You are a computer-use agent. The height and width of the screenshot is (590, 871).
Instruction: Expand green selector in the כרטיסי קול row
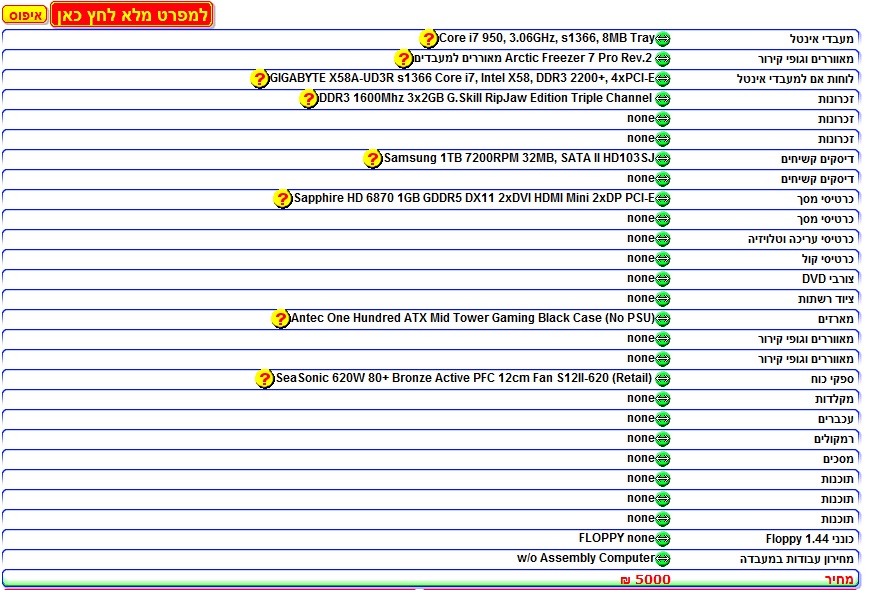(x=662, y=259)
